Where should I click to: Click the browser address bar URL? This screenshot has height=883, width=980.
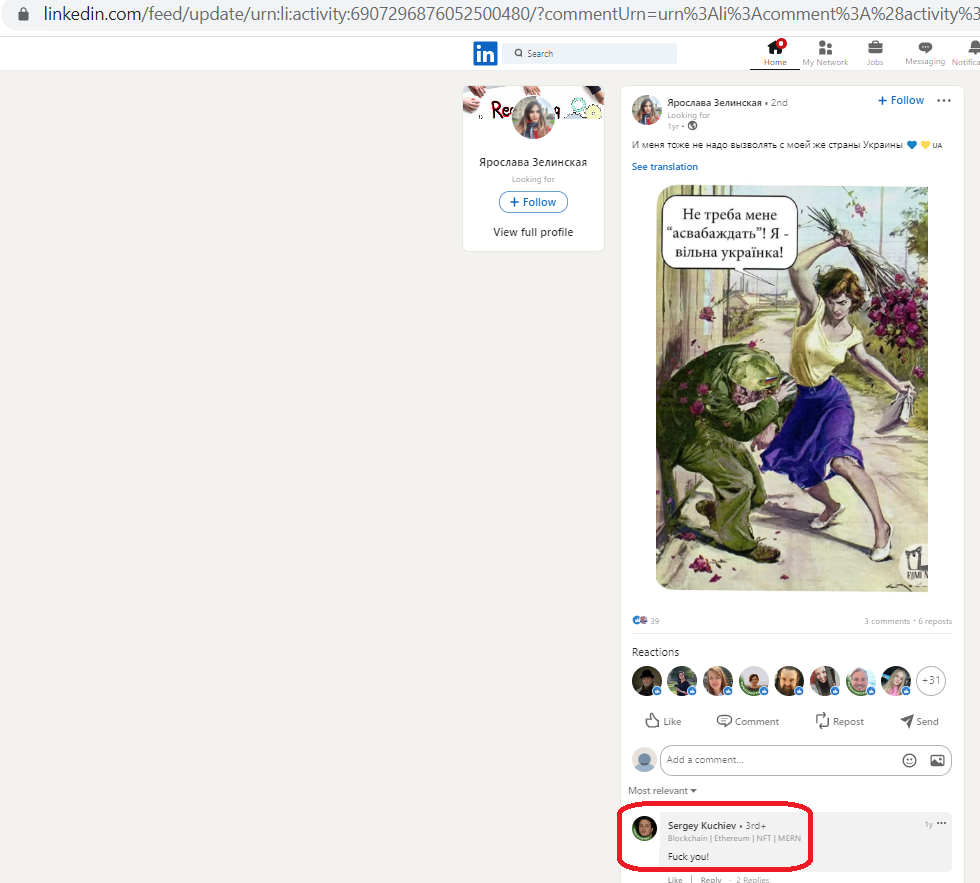click(511, 14)
